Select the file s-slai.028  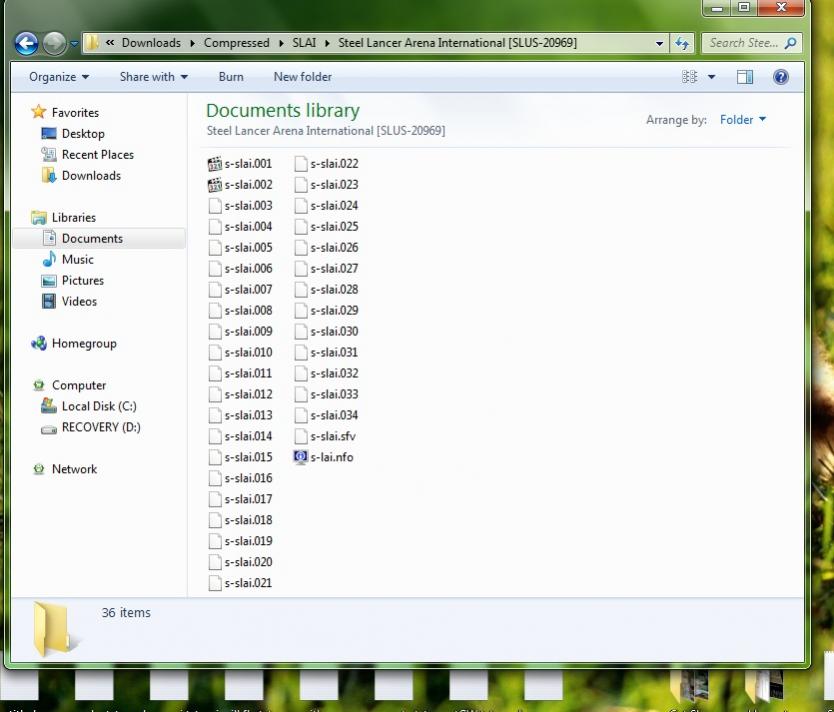point(327,289)
